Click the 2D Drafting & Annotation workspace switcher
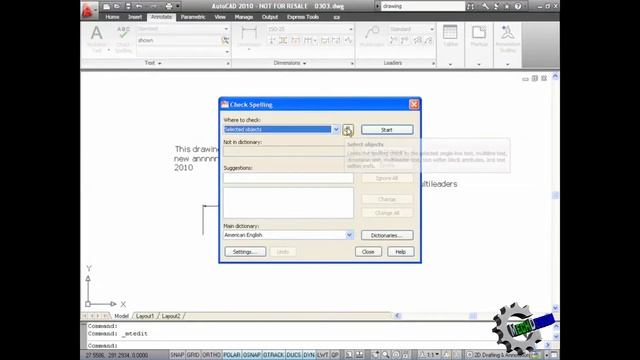The height and width of the screenshot is (360, 640). click(500, 355)
